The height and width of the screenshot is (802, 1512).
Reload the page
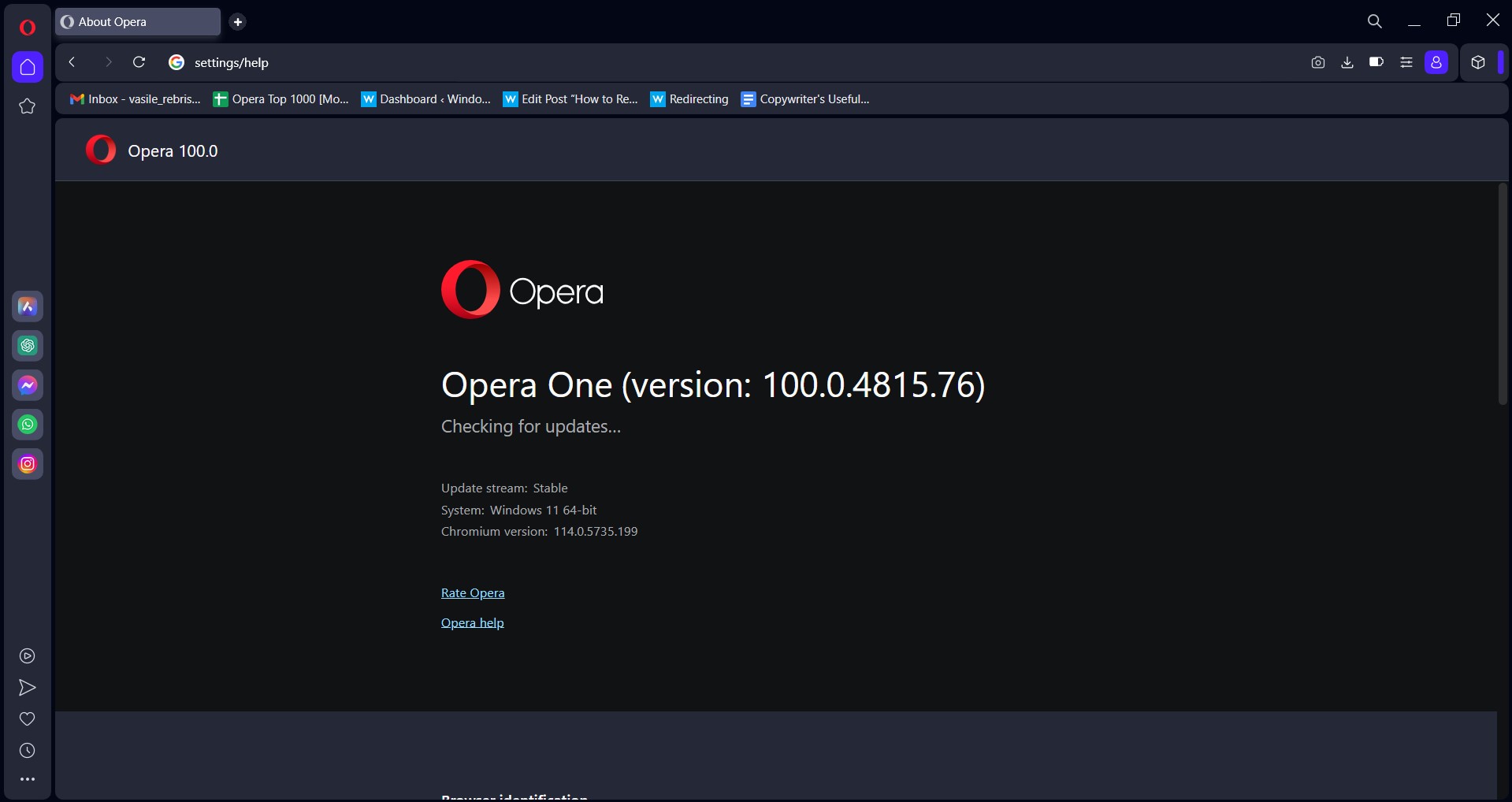(x=139, y=62)
